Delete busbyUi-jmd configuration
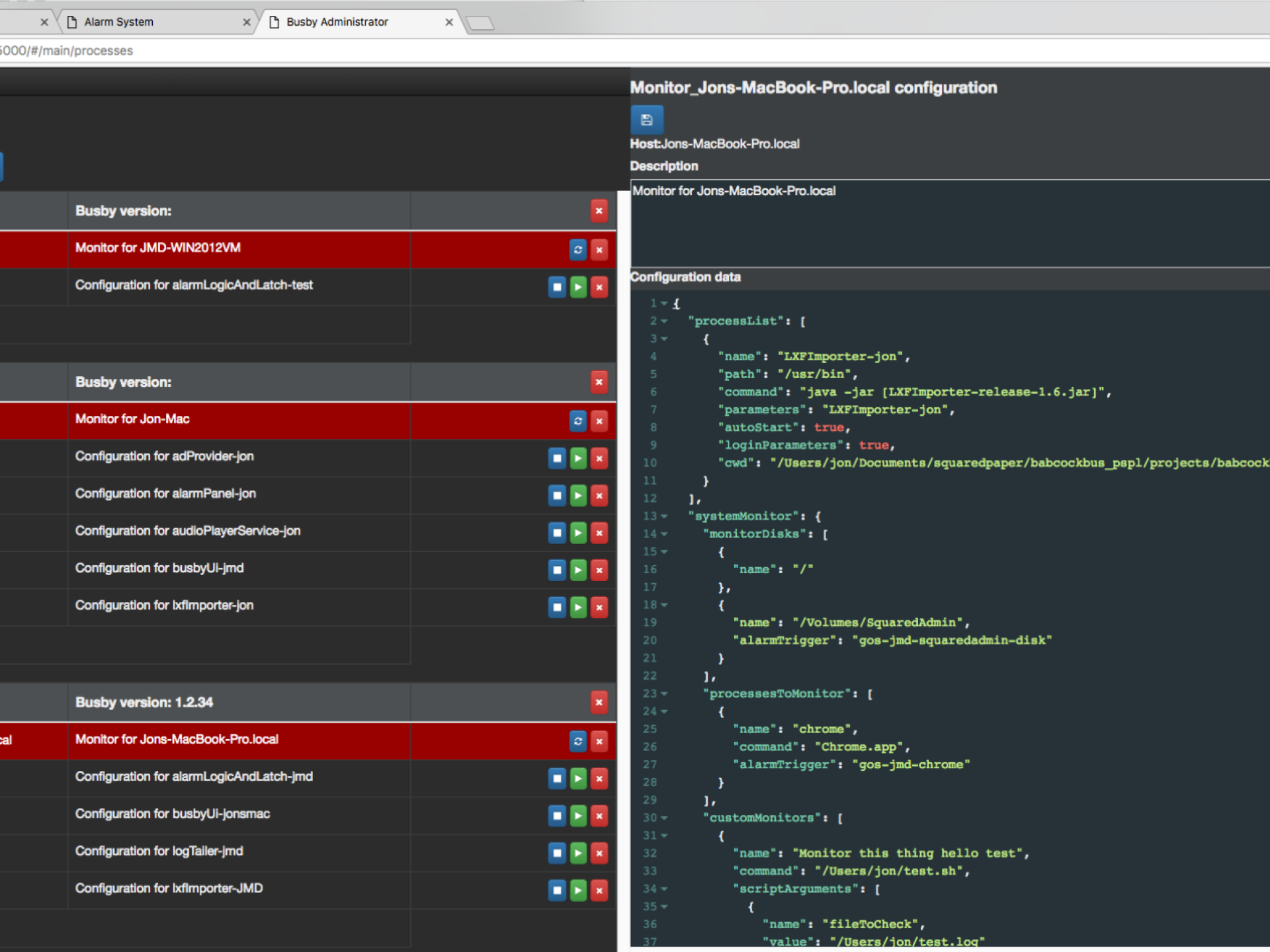Image resolution: width=1270 pixels, height=952 pixels. point(599,570)
